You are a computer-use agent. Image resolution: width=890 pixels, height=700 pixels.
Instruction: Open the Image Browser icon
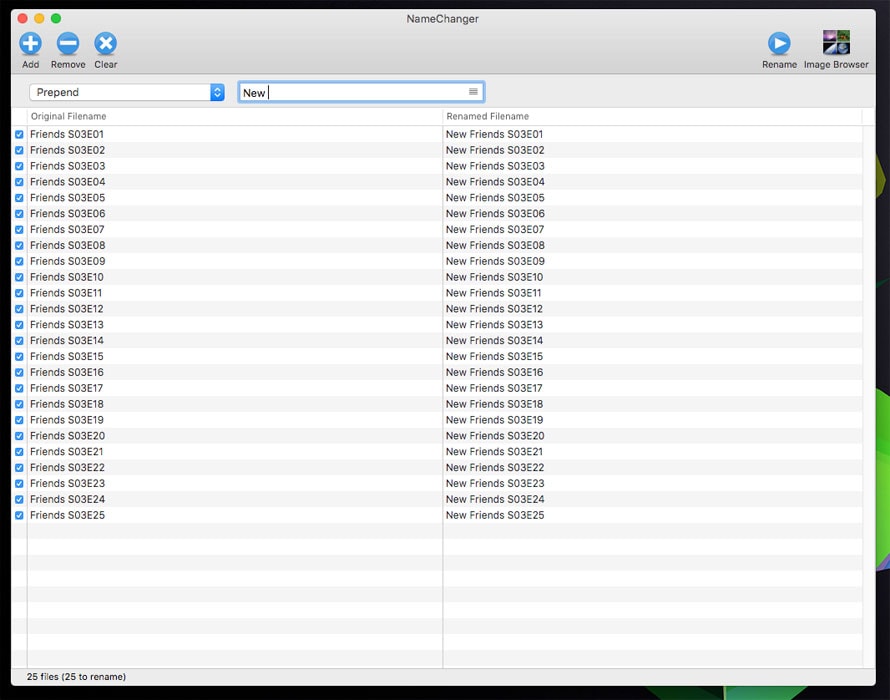836,43
